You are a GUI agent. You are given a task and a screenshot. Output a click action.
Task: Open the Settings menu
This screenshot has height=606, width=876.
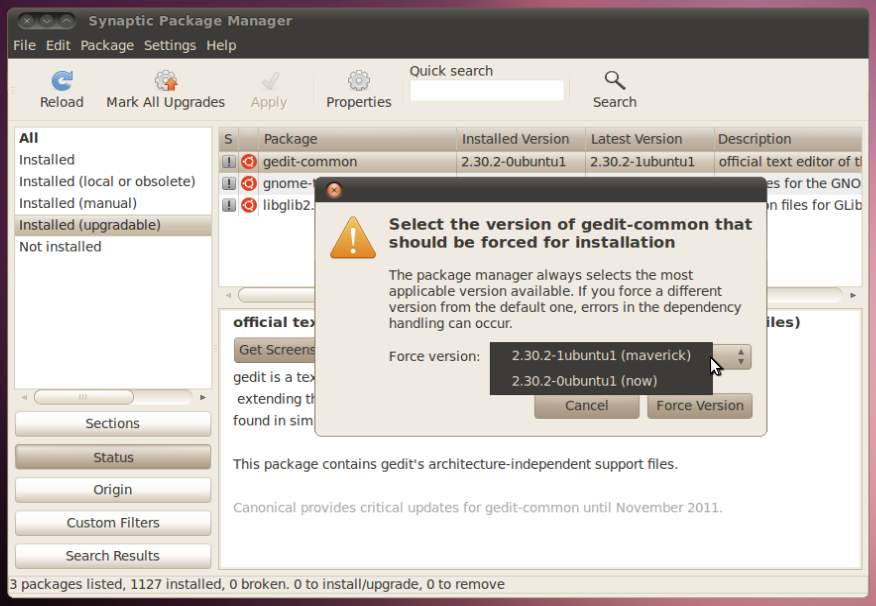click(x=170, y=45)
